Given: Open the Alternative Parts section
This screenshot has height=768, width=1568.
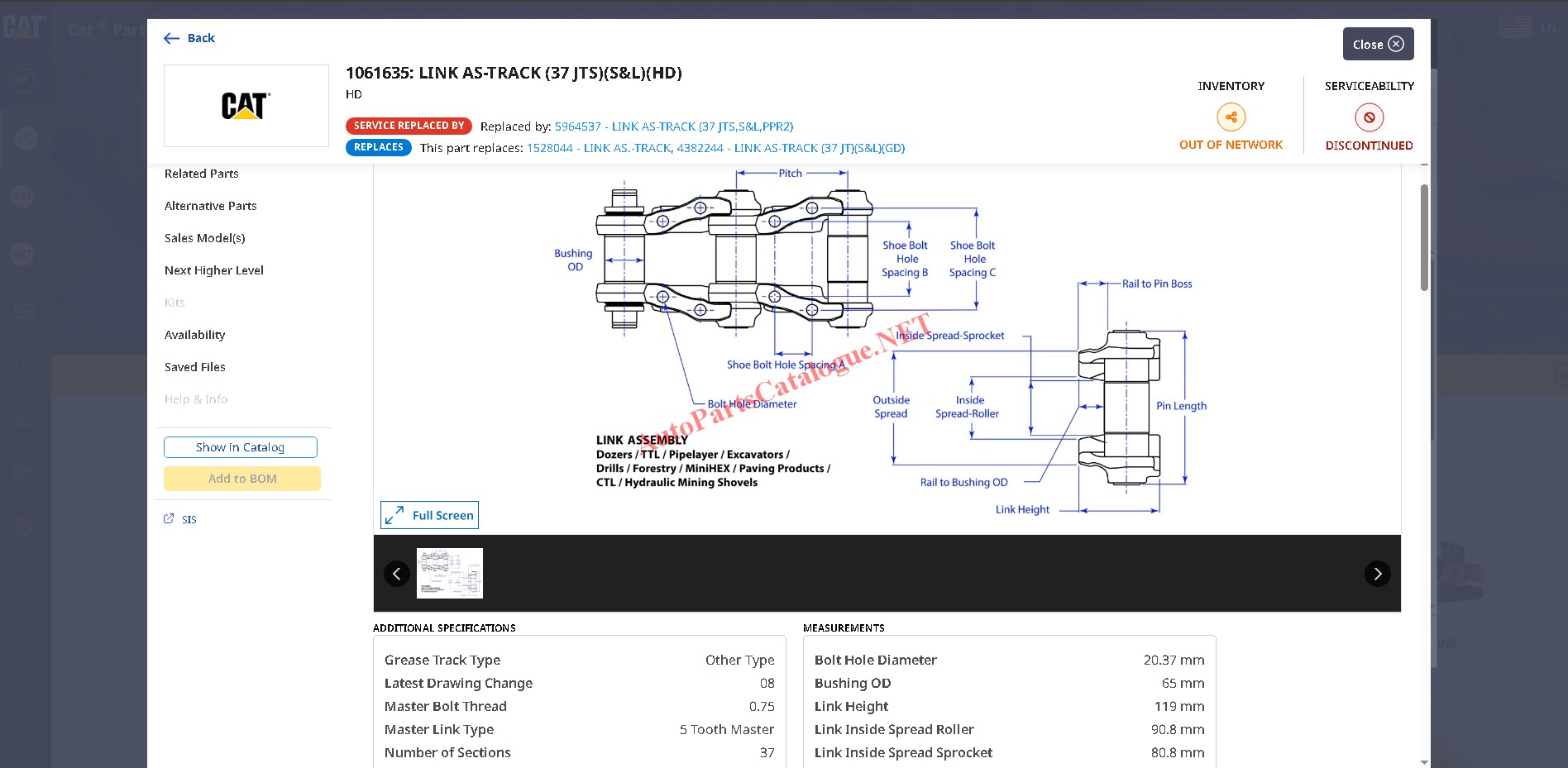Looking at the screenshot, I should click(x=210, y=206).
